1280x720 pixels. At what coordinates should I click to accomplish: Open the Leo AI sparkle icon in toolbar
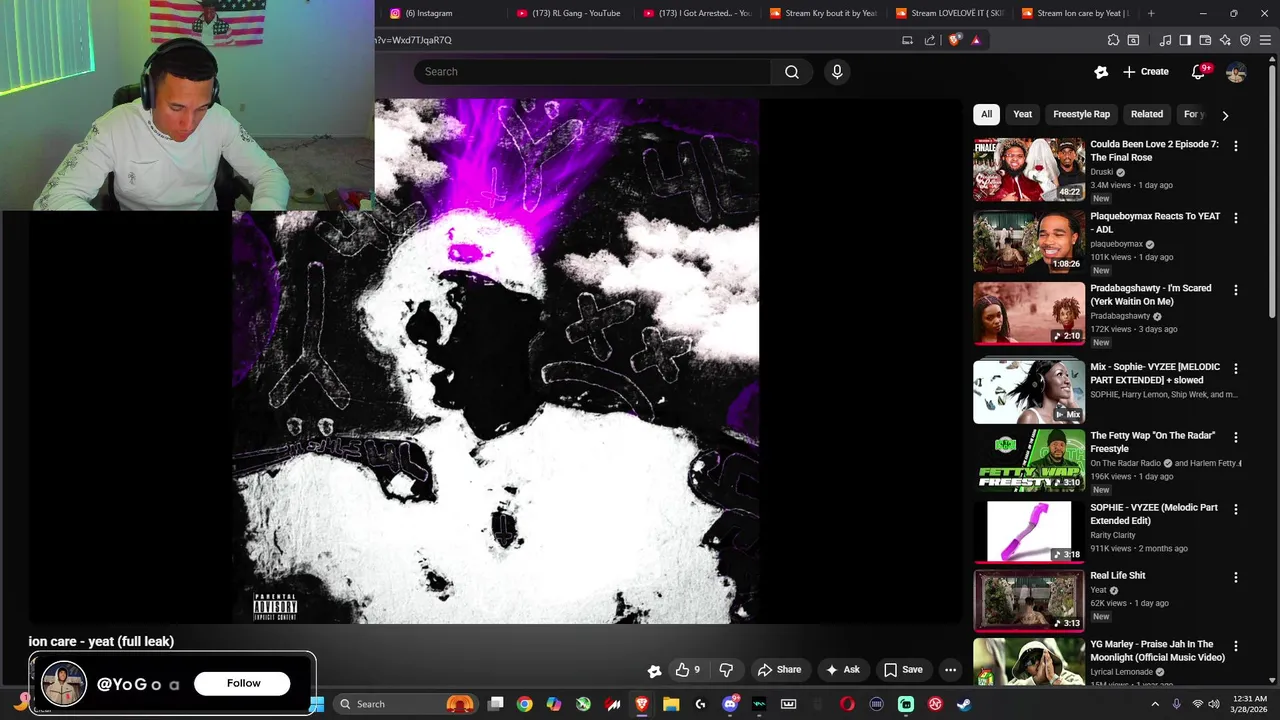point(1225,40)
